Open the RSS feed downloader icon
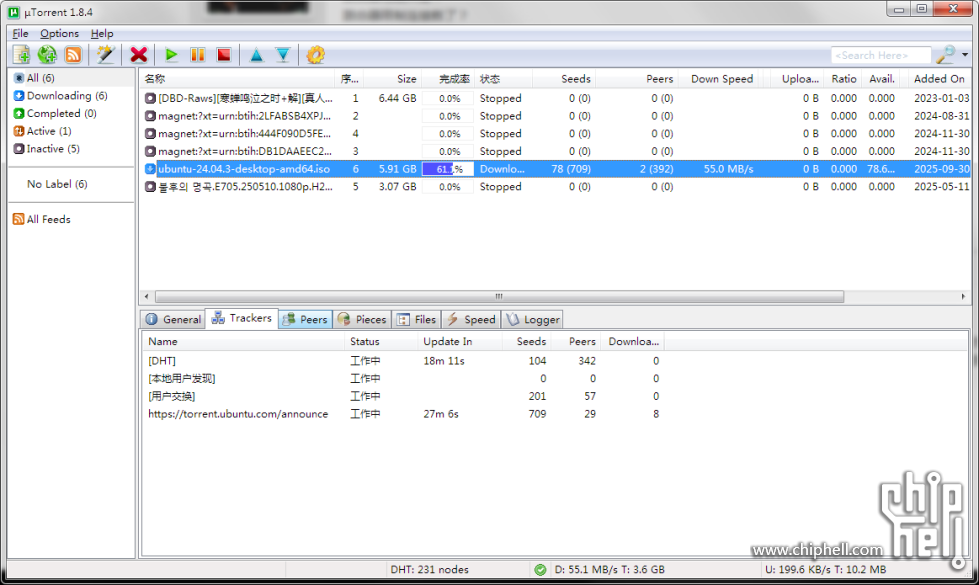Screen dimensions: 979x585 point(73,55)
